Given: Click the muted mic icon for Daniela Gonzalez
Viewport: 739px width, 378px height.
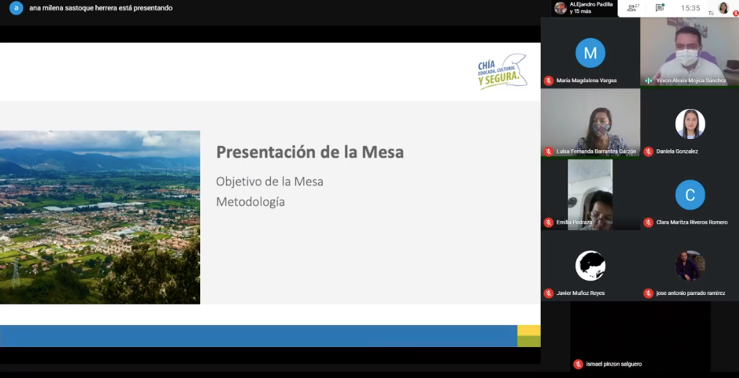Looking at the screenshot, I should click(649, 151).
